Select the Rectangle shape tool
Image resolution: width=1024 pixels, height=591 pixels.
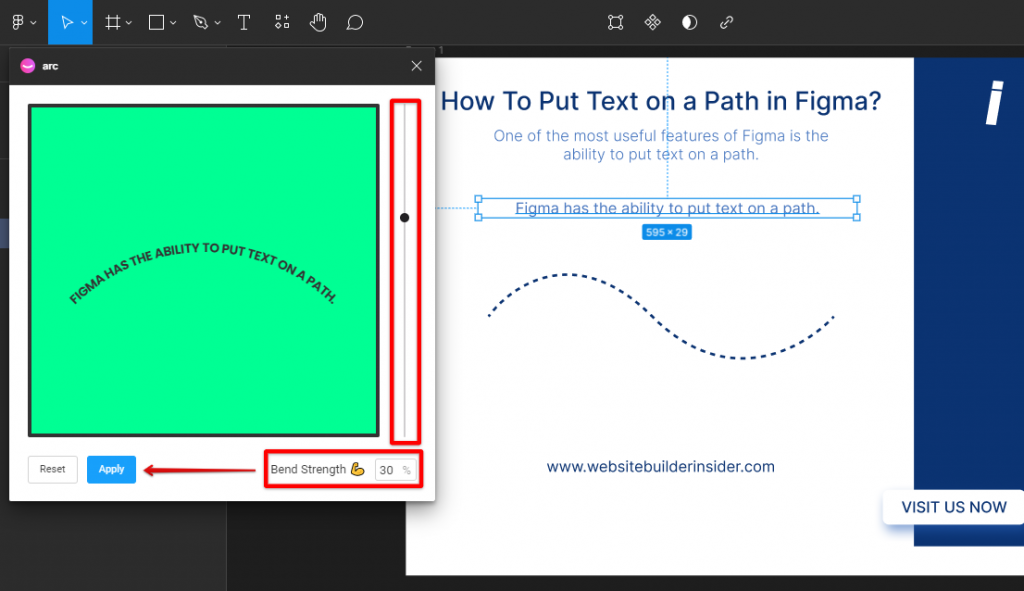[156, 22]
